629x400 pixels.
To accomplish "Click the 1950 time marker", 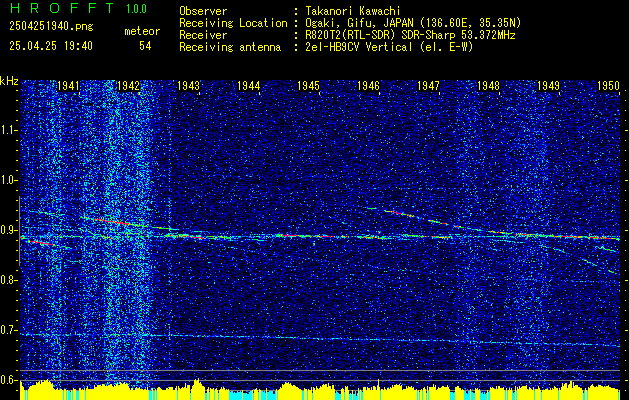I will tap(609, 86).
